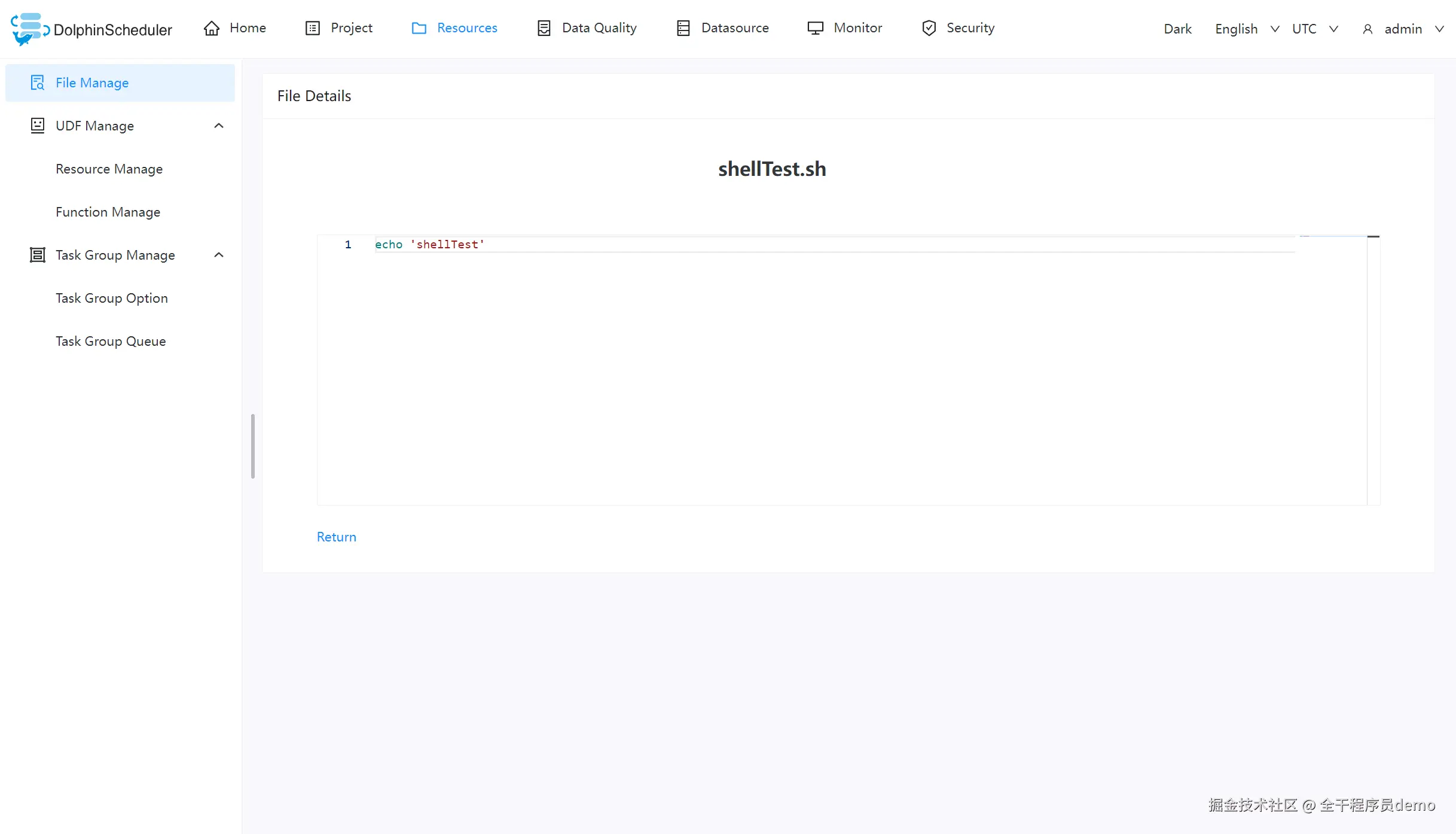Click the Security shield icon

pyautogui.click(x=929, y=28)
